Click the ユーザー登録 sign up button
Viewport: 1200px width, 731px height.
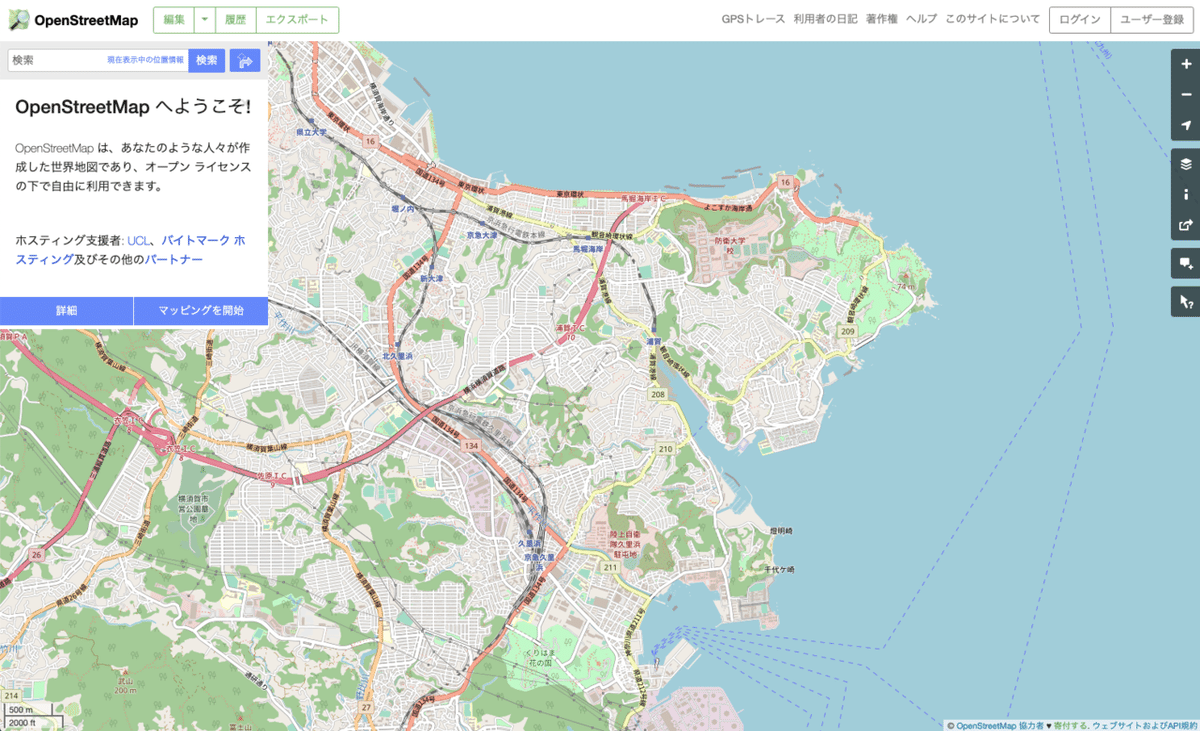pyautogui.click(x=1152, y=20)
